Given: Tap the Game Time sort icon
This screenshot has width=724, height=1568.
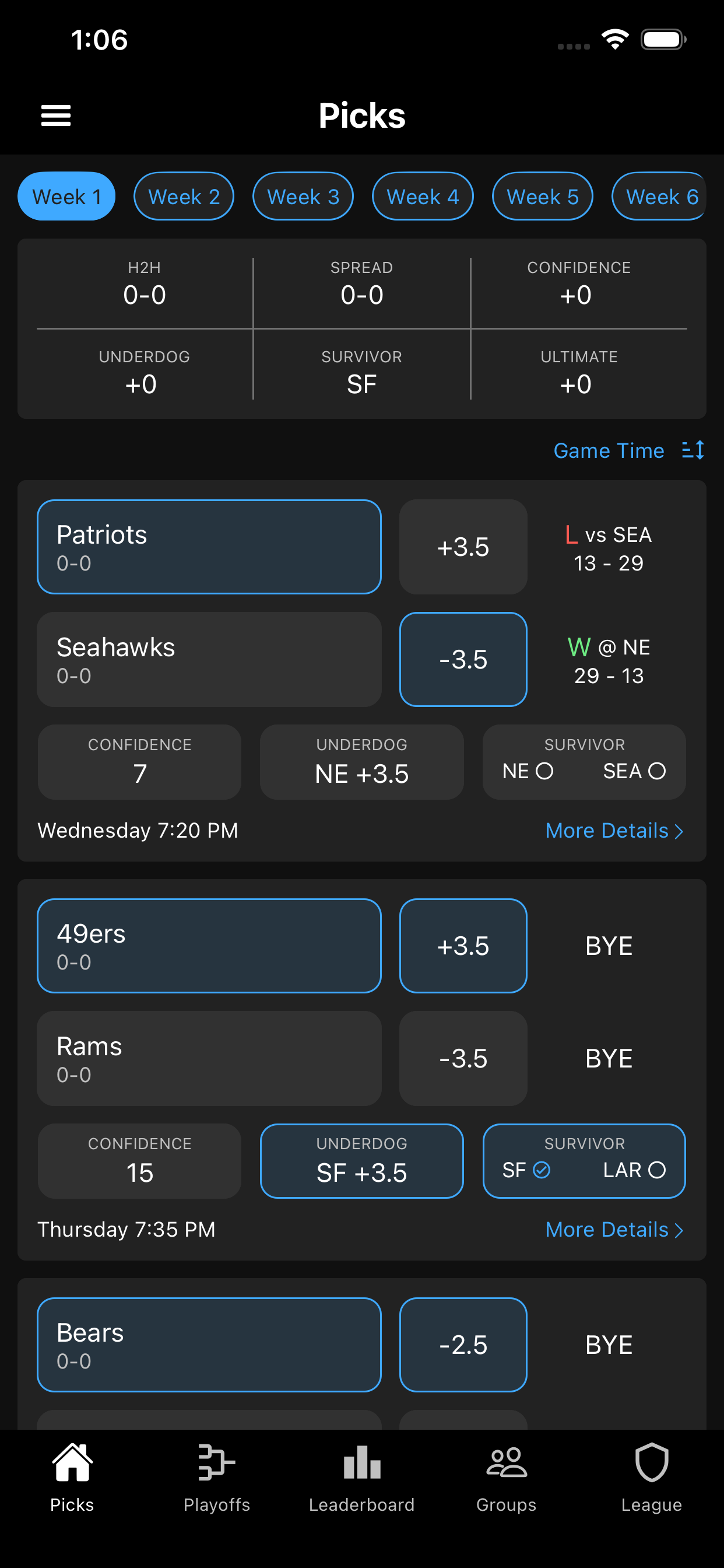Looking at the screenshot, I should [693, 450].
